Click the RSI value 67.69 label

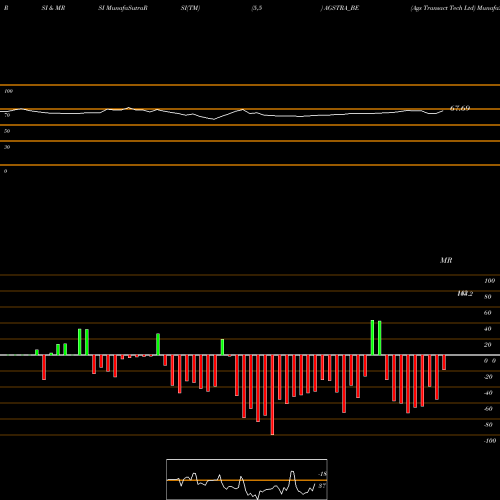click(x=460, y=108)
